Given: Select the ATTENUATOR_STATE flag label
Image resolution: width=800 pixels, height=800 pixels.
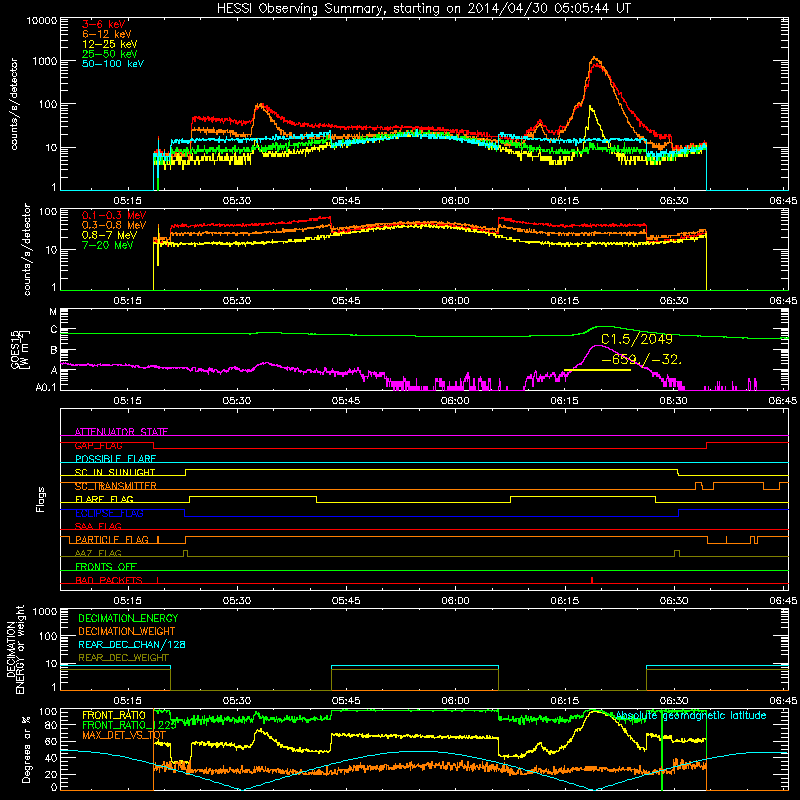Looking at the screenshot, I should coord(121,432).
